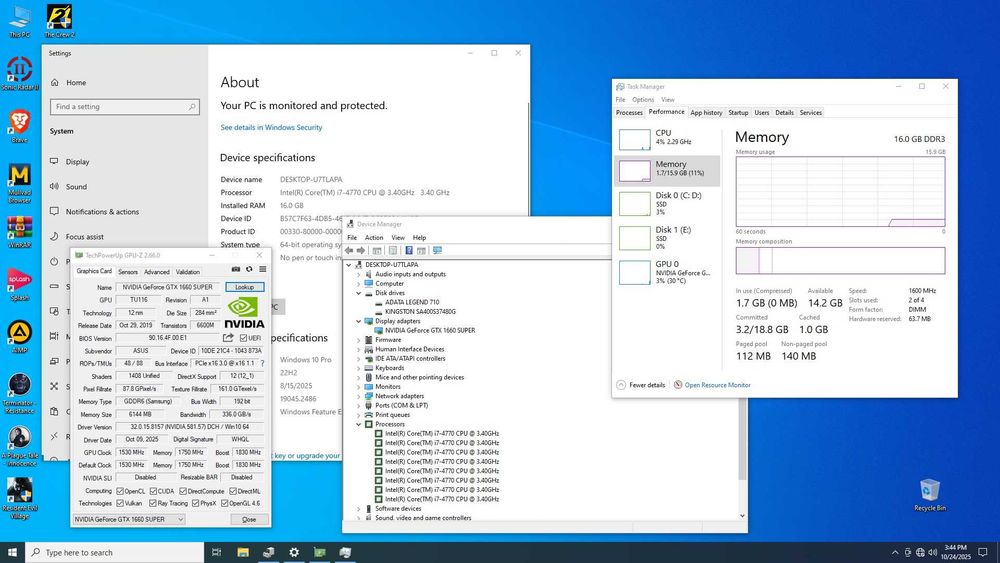This screenshot has width=1000, height=563.
Task: Expand Audio inputs and outputs node
Action: pyautogui.click(x=358, y=274)
